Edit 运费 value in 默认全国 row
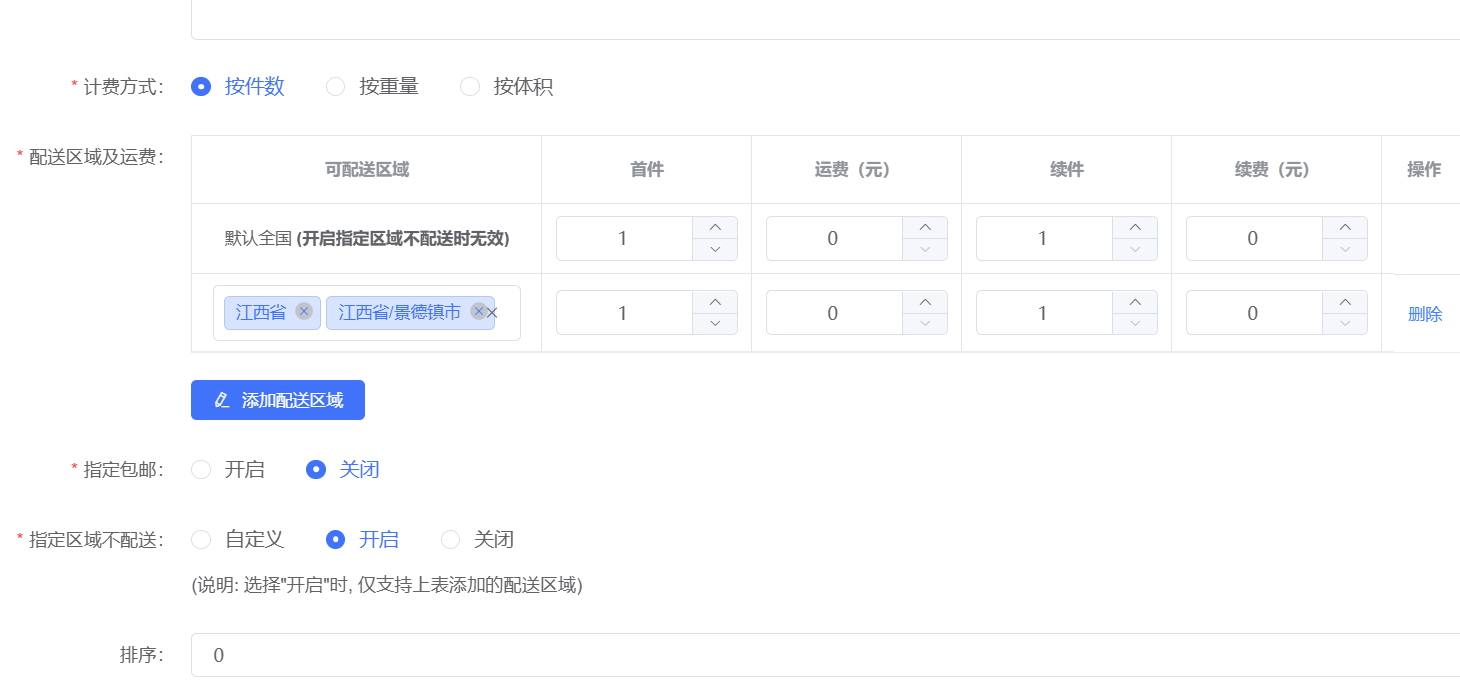Image resolution: width=1460 pixels, height=684 pixels. [833, 238]
